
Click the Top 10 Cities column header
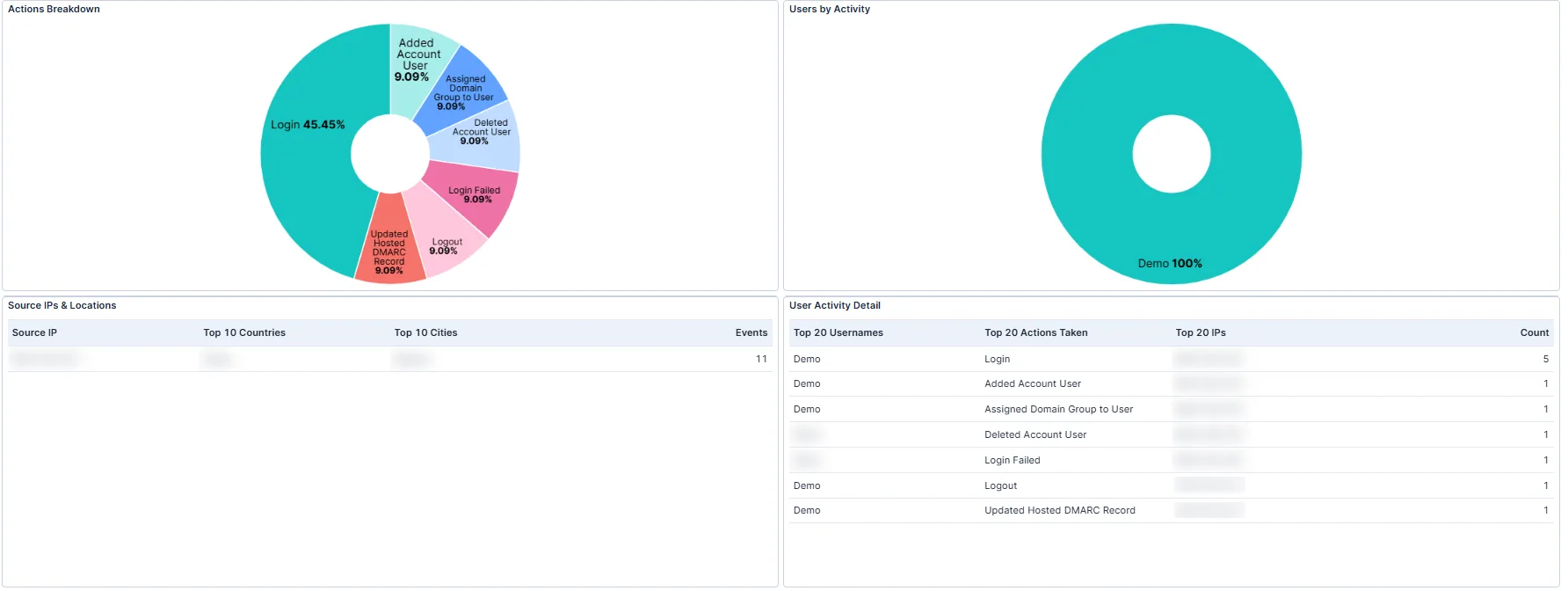pos(425,332)
